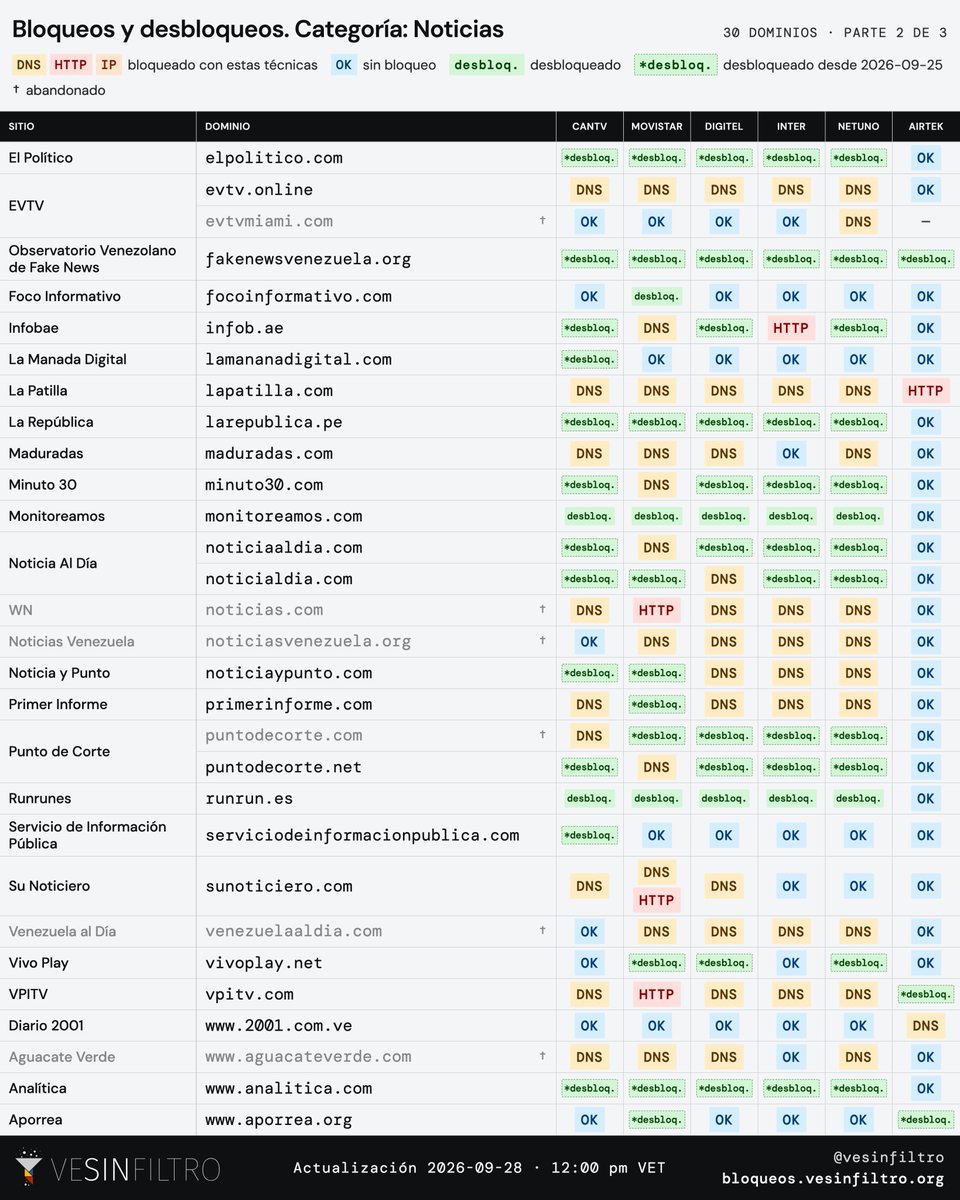
Task: Click the noticiaypunto.com domain
Action: point(289,673)
